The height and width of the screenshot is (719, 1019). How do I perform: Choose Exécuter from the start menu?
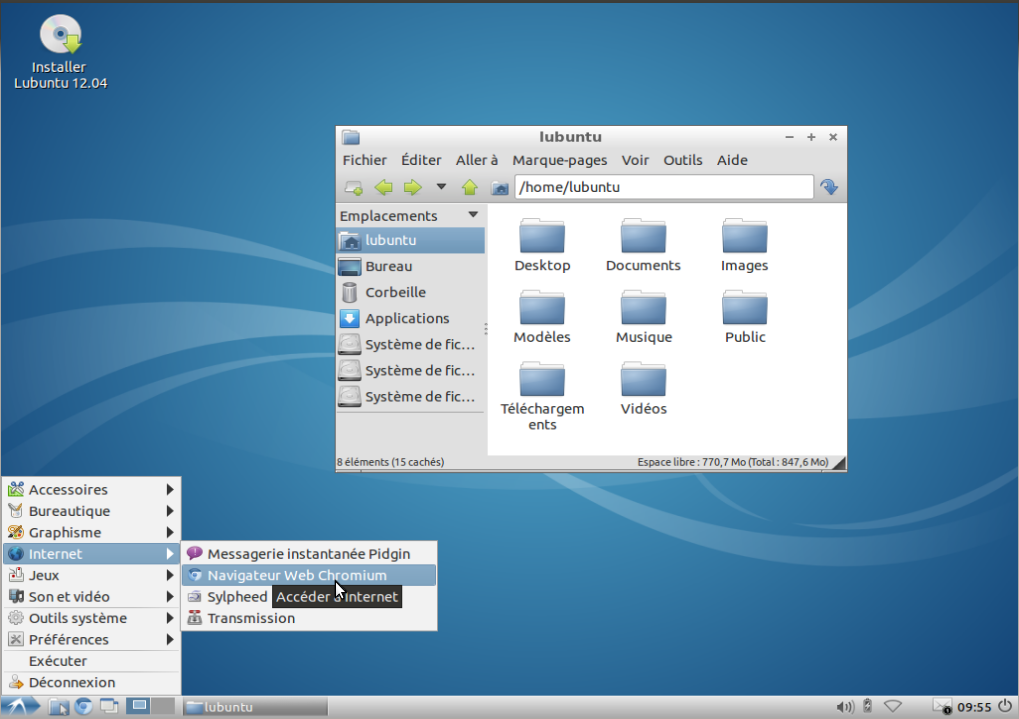pyautogui.click(x=92, y=661)
